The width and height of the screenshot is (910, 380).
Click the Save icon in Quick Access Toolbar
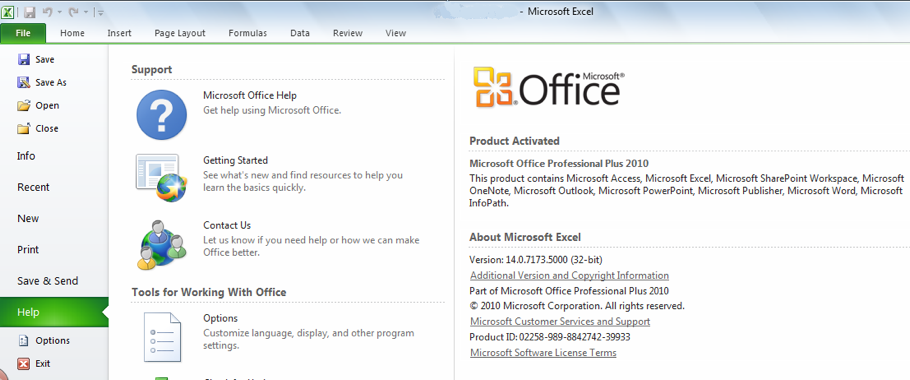click(x=29, y=12)
